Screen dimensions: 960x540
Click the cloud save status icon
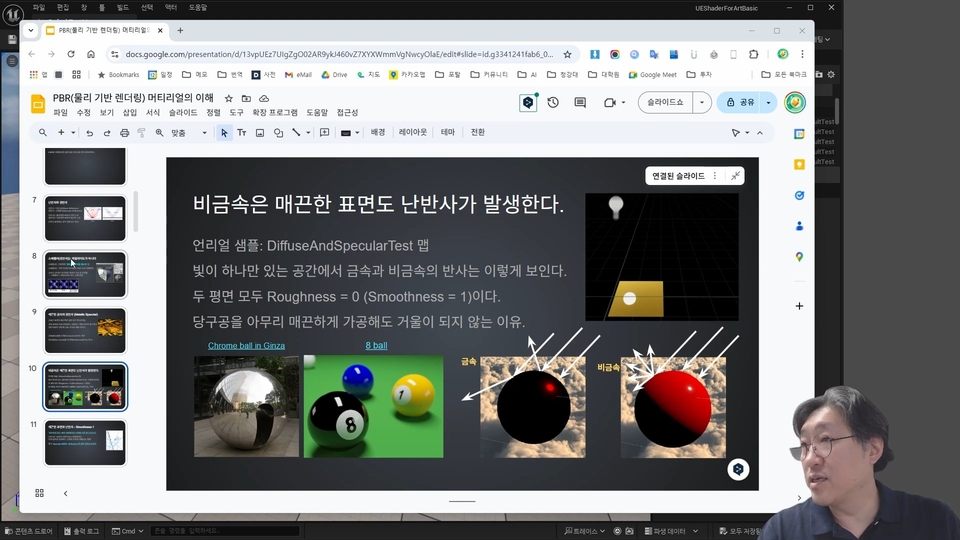(x=264, y=98)
